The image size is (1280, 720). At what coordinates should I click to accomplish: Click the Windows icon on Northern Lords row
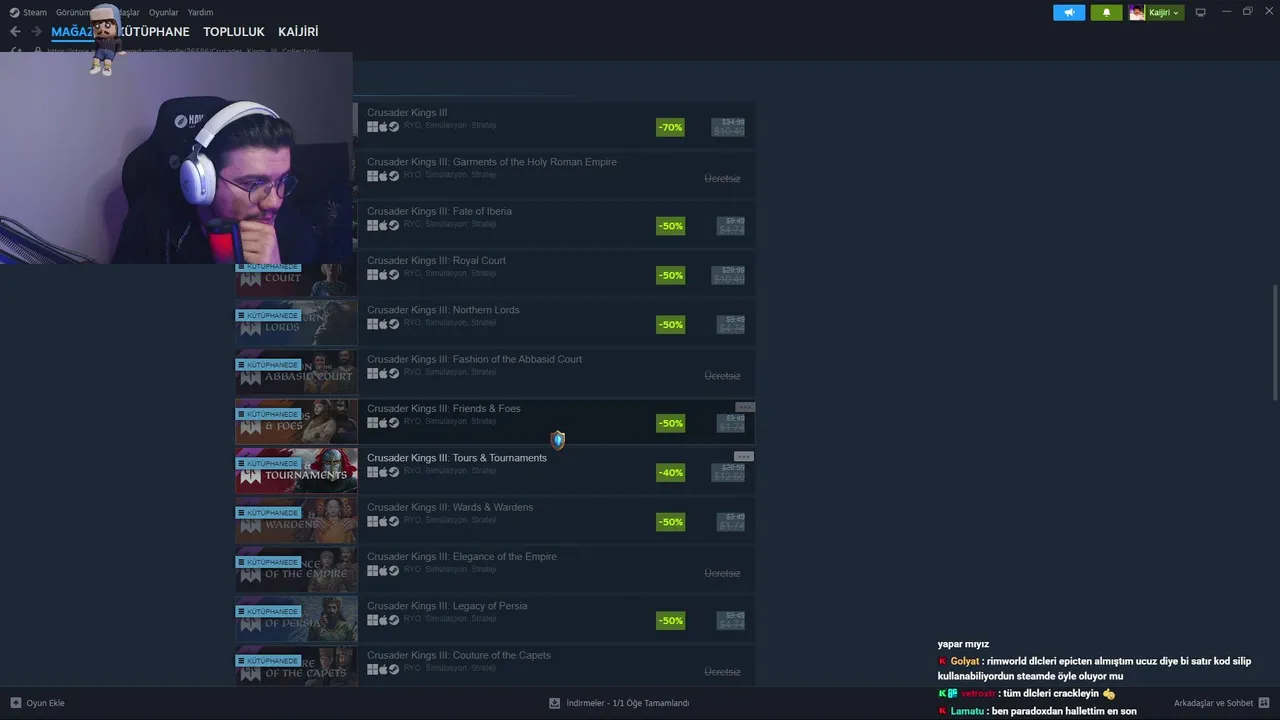pyautogui.click(x=372, y=324)
